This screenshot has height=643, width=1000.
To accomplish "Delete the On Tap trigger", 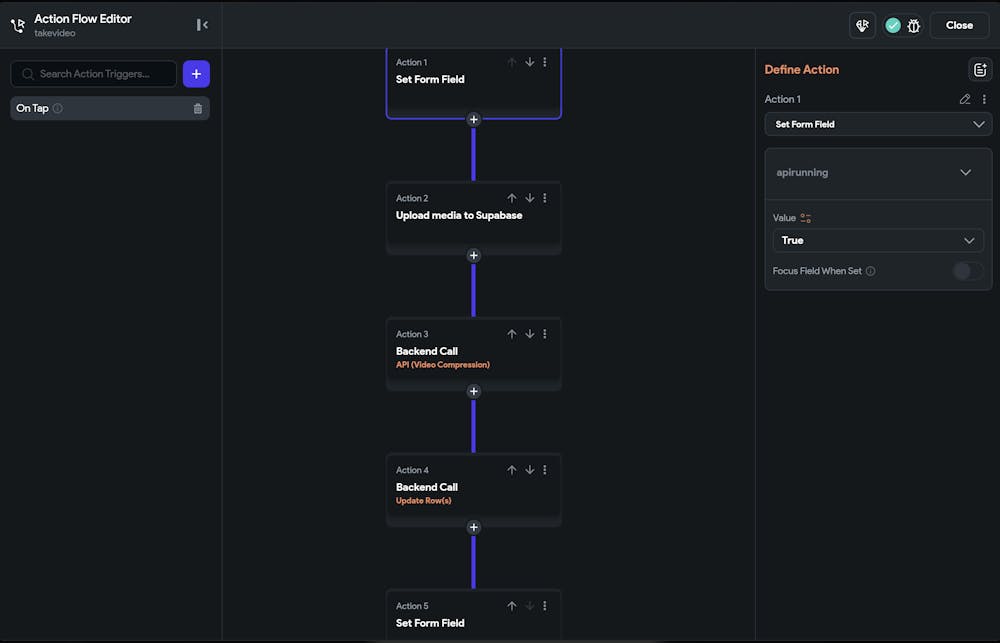I will click(198, 108).
